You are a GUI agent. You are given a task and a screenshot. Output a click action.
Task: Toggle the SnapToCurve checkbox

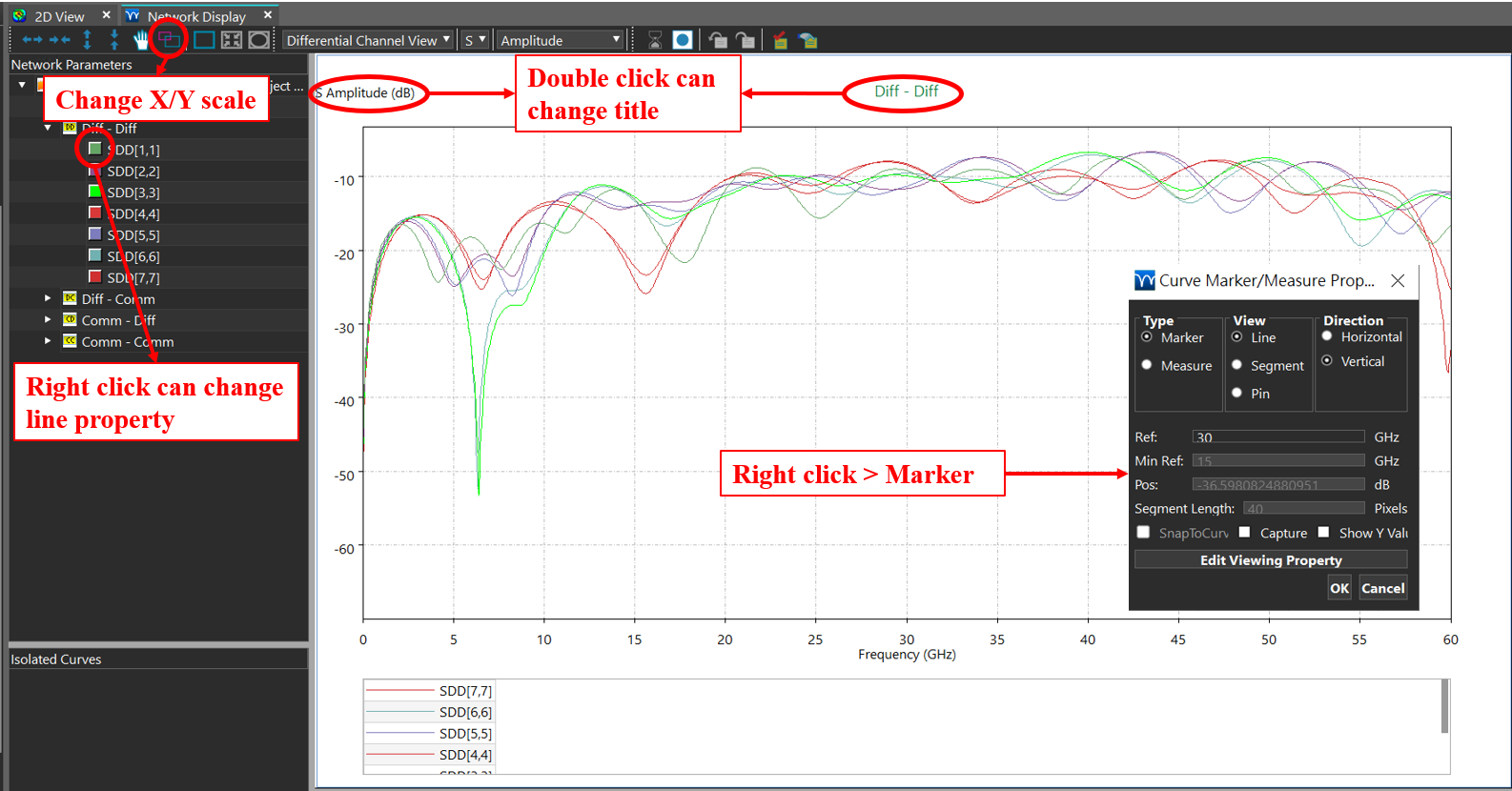[x=1143, y=532]
